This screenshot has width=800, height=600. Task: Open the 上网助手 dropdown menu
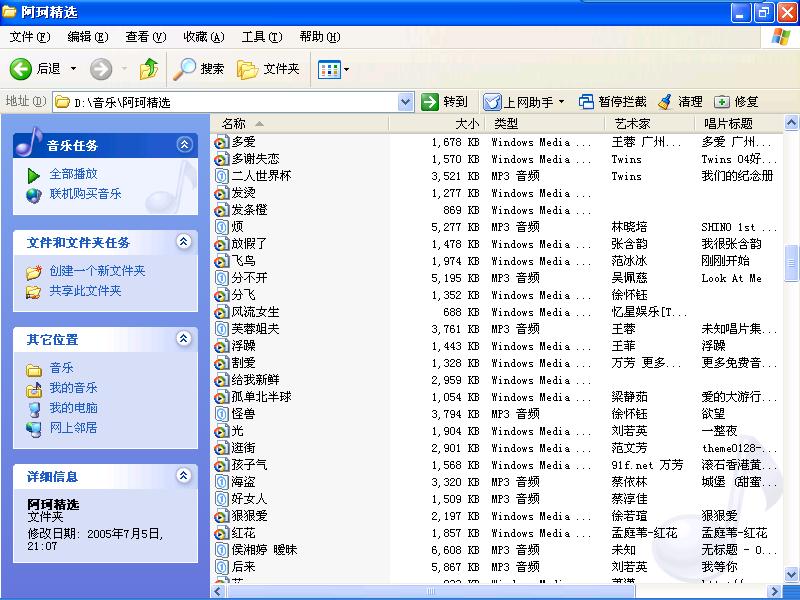pos(561,101)
